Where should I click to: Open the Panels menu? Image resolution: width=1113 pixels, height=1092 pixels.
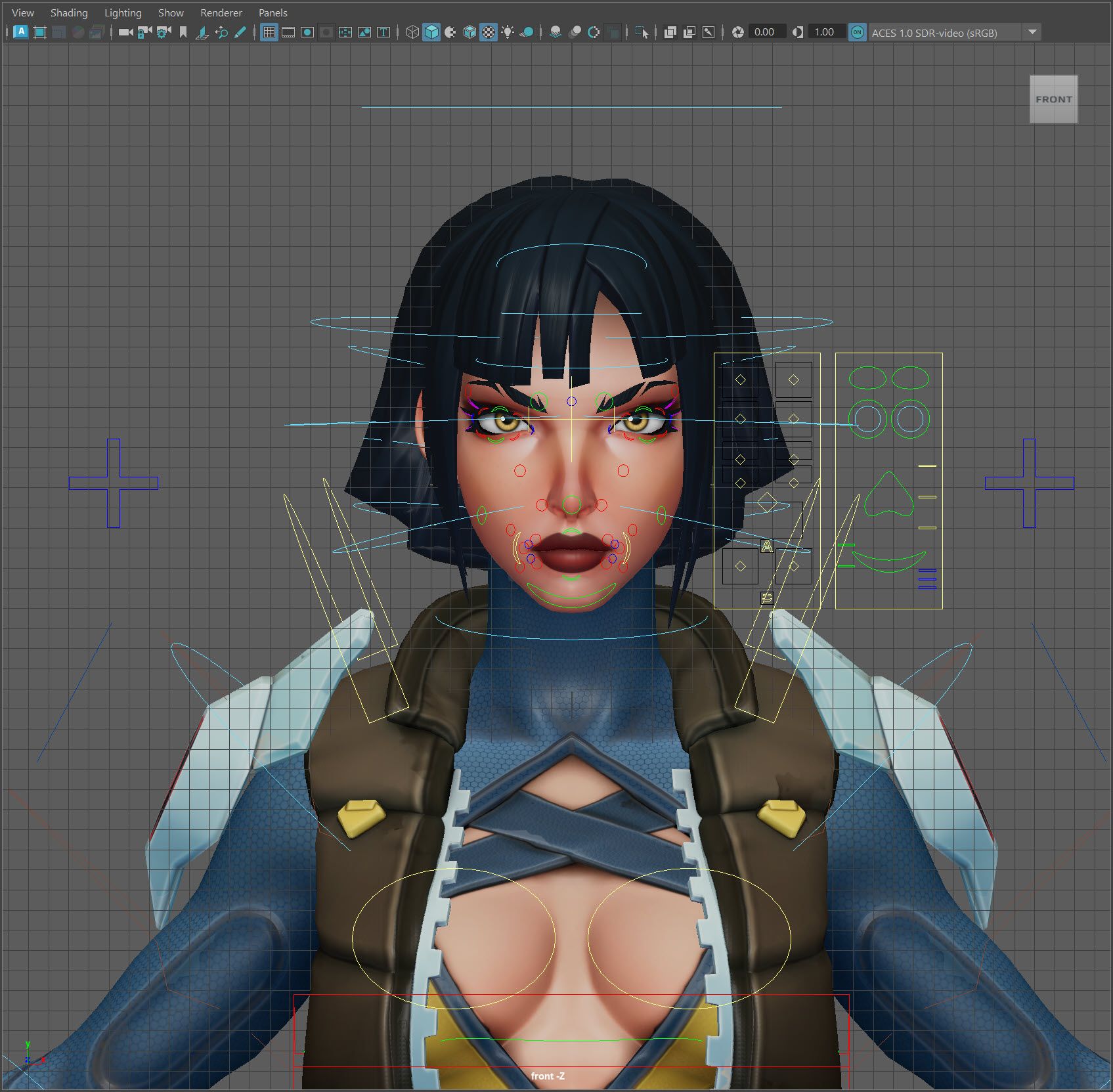(273, 12)
